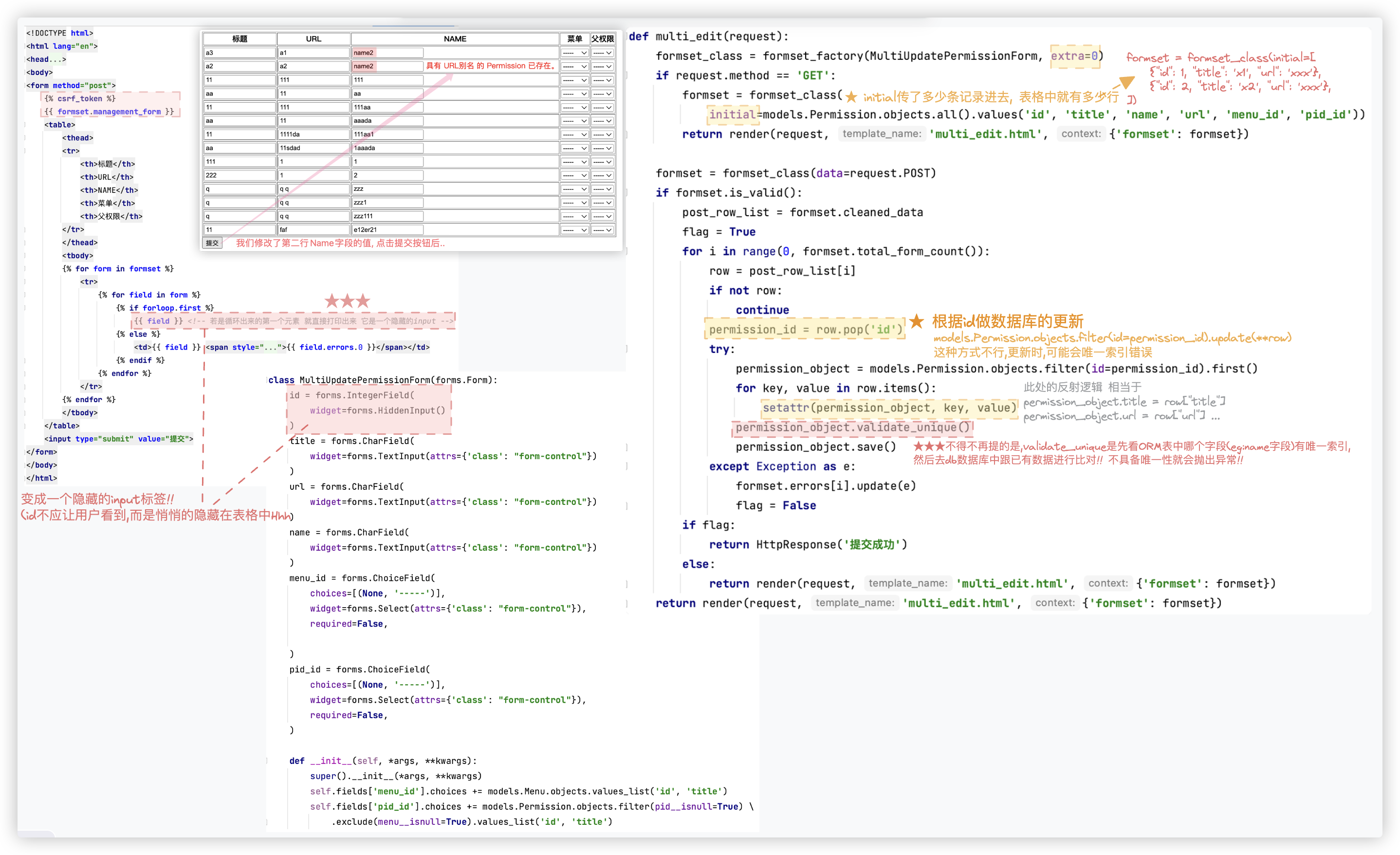Screen dimensions: 1400x855
Task: Select the URL input containing '1111da'
Action: [x=313, y=135]
